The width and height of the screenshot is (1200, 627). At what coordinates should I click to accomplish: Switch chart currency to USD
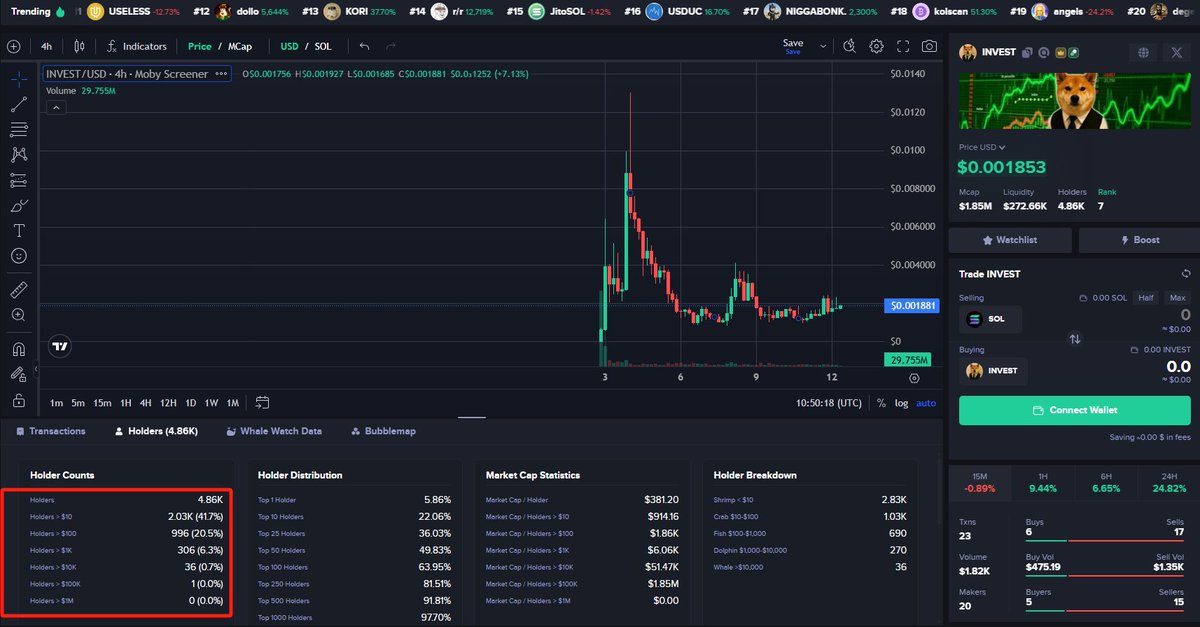(289, 46)
